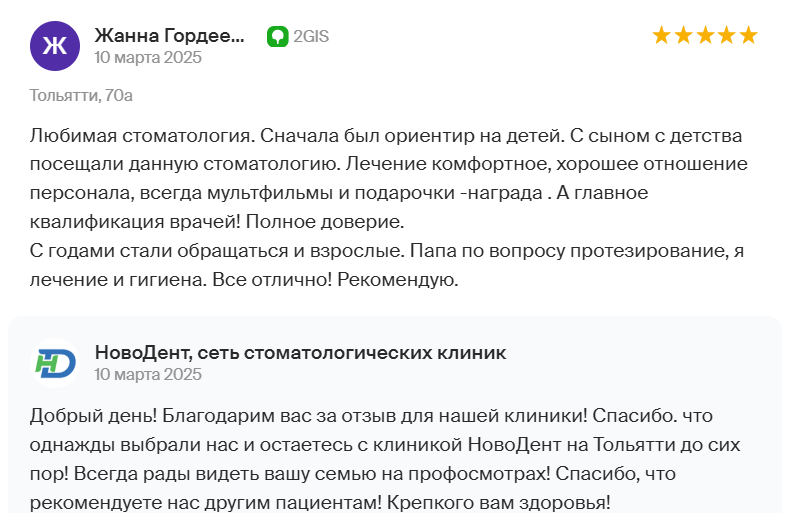Select the fourth rating star
Viewport: 793px width, 513px height.
(x=727, y=36)
